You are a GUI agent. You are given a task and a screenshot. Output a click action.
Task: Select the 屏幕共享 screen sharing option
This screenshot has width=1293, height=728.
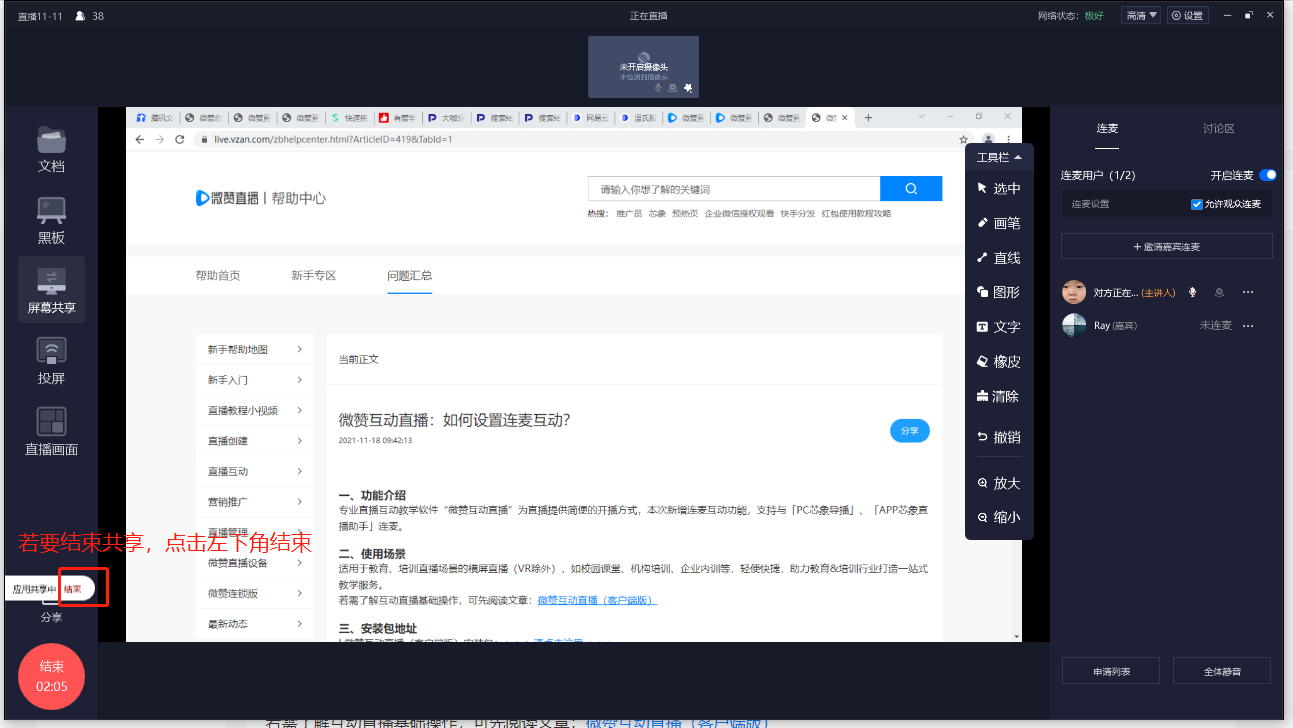(x=51, y=289)
